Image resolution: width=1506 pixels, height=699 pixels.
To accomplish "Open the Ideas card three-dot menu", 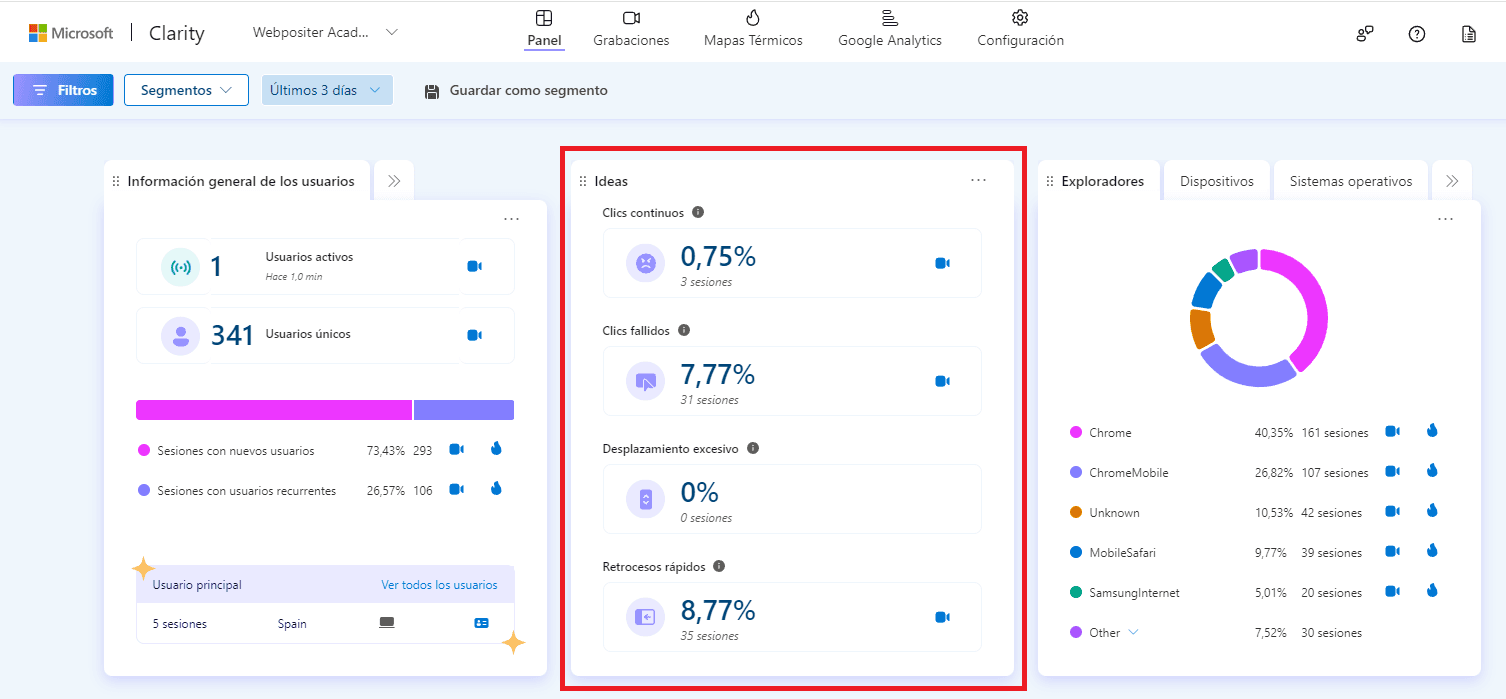I will [978, 180].
